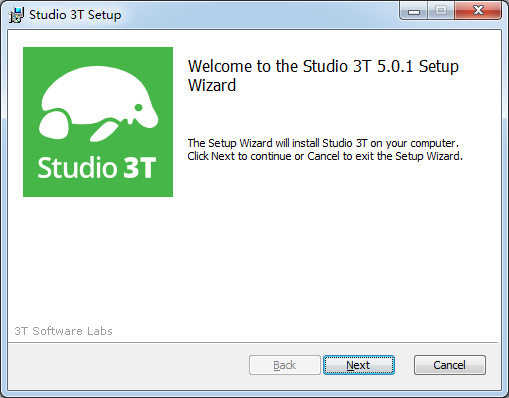The image size is (509, 398).
Task: Click the manatee's flipper in the logo
Action: pos(103,131)
